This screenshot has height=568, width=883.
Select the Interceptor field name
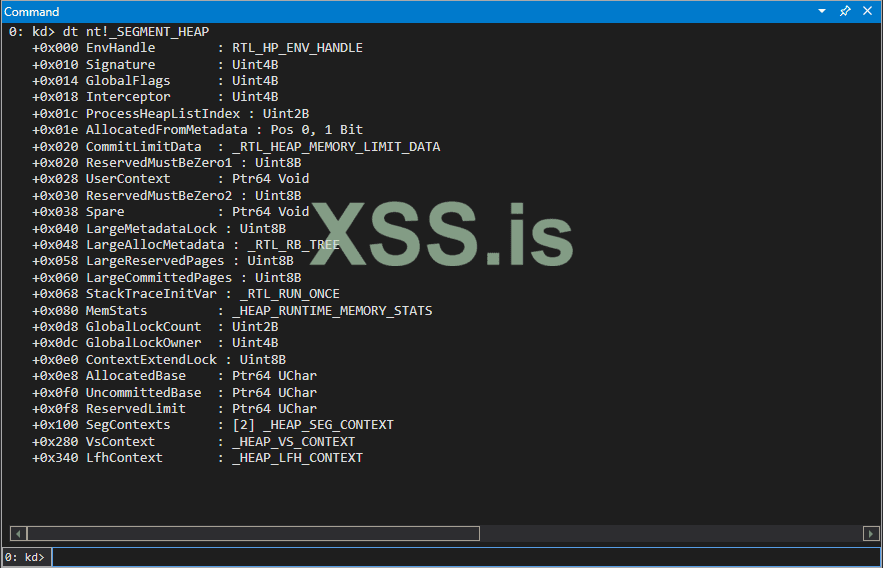(x=128, y=97)
